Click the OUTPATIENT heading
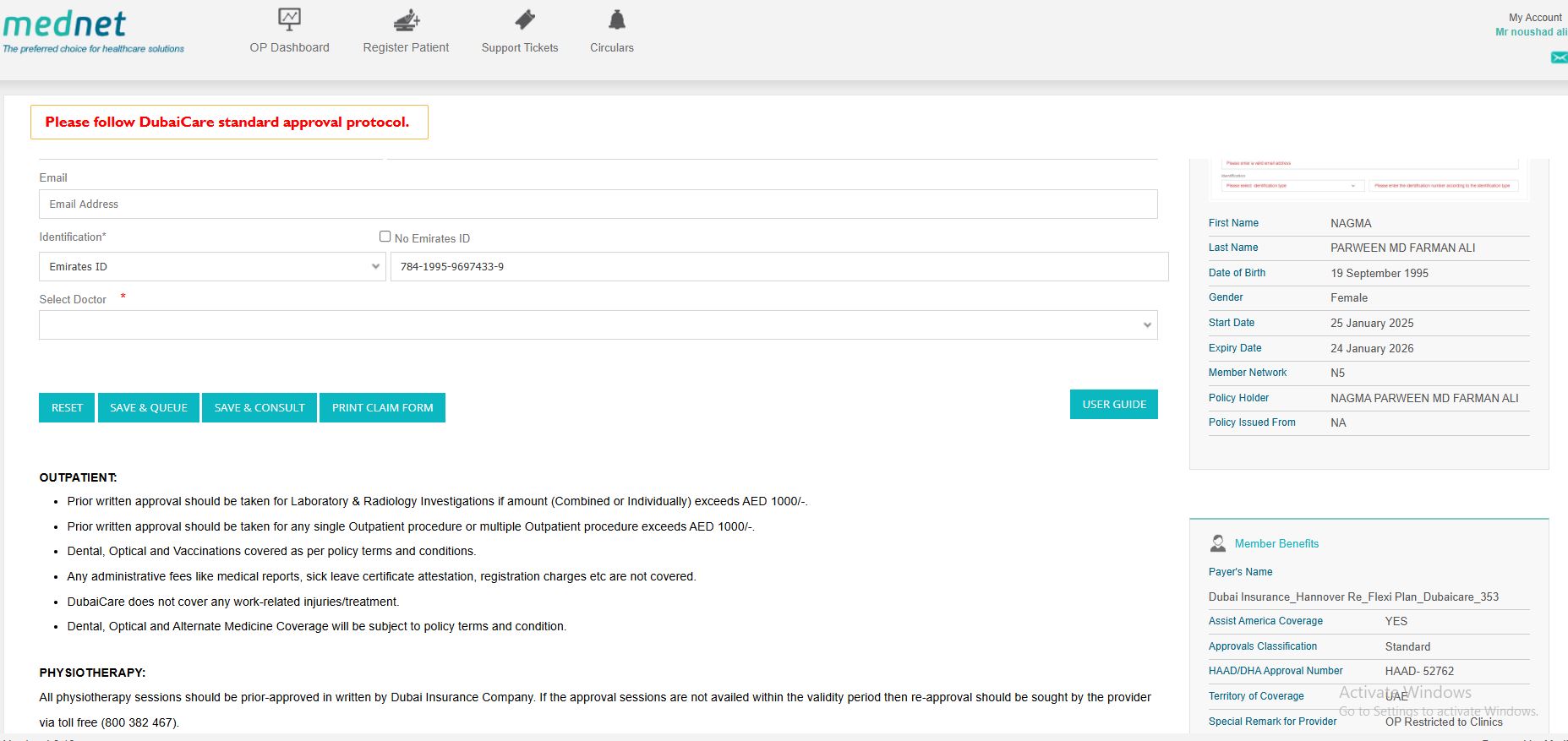 [x=78, y=477]
